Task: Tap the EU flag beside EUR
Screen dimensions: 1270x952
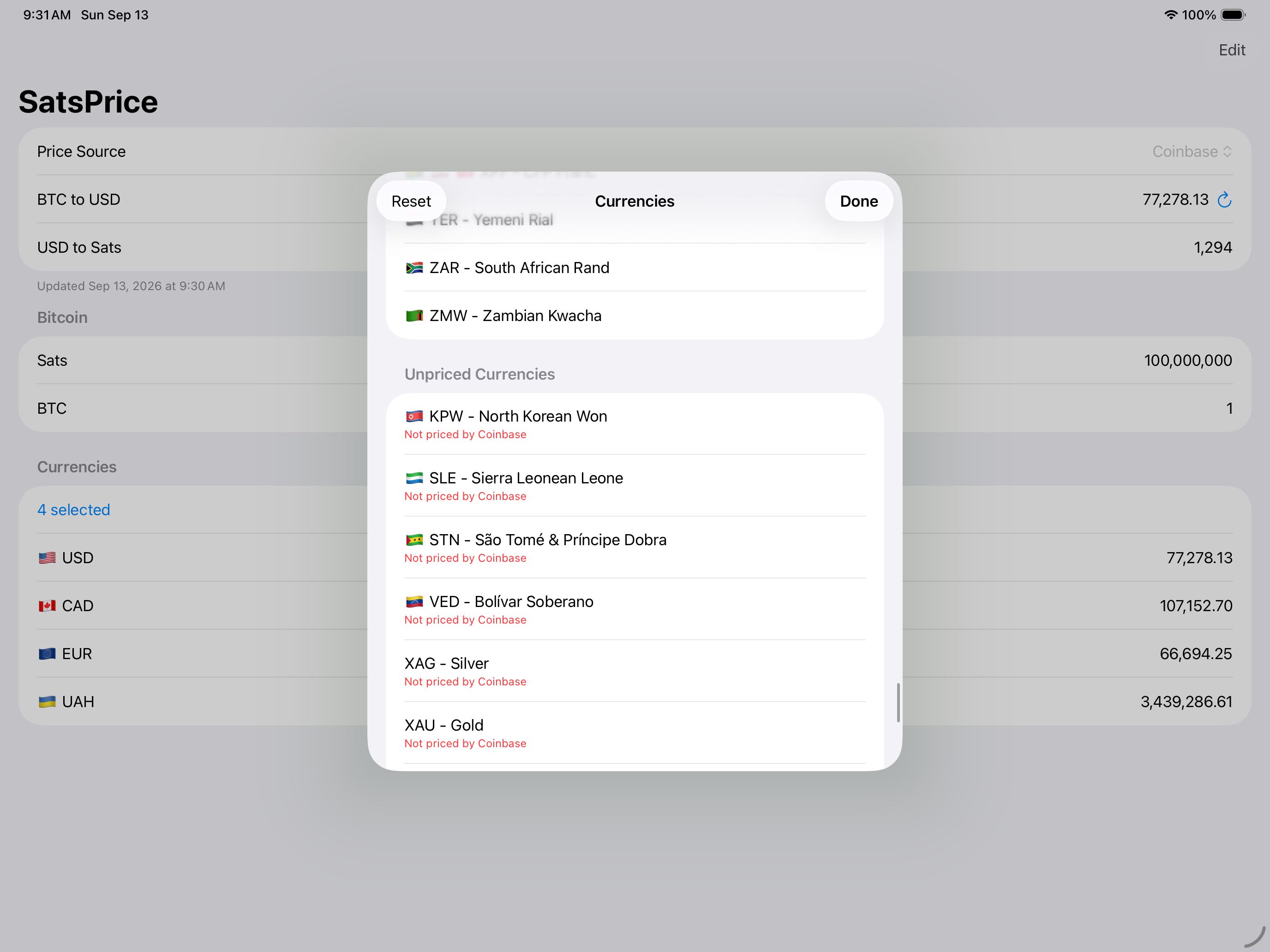Action: [x=47, y=654]
